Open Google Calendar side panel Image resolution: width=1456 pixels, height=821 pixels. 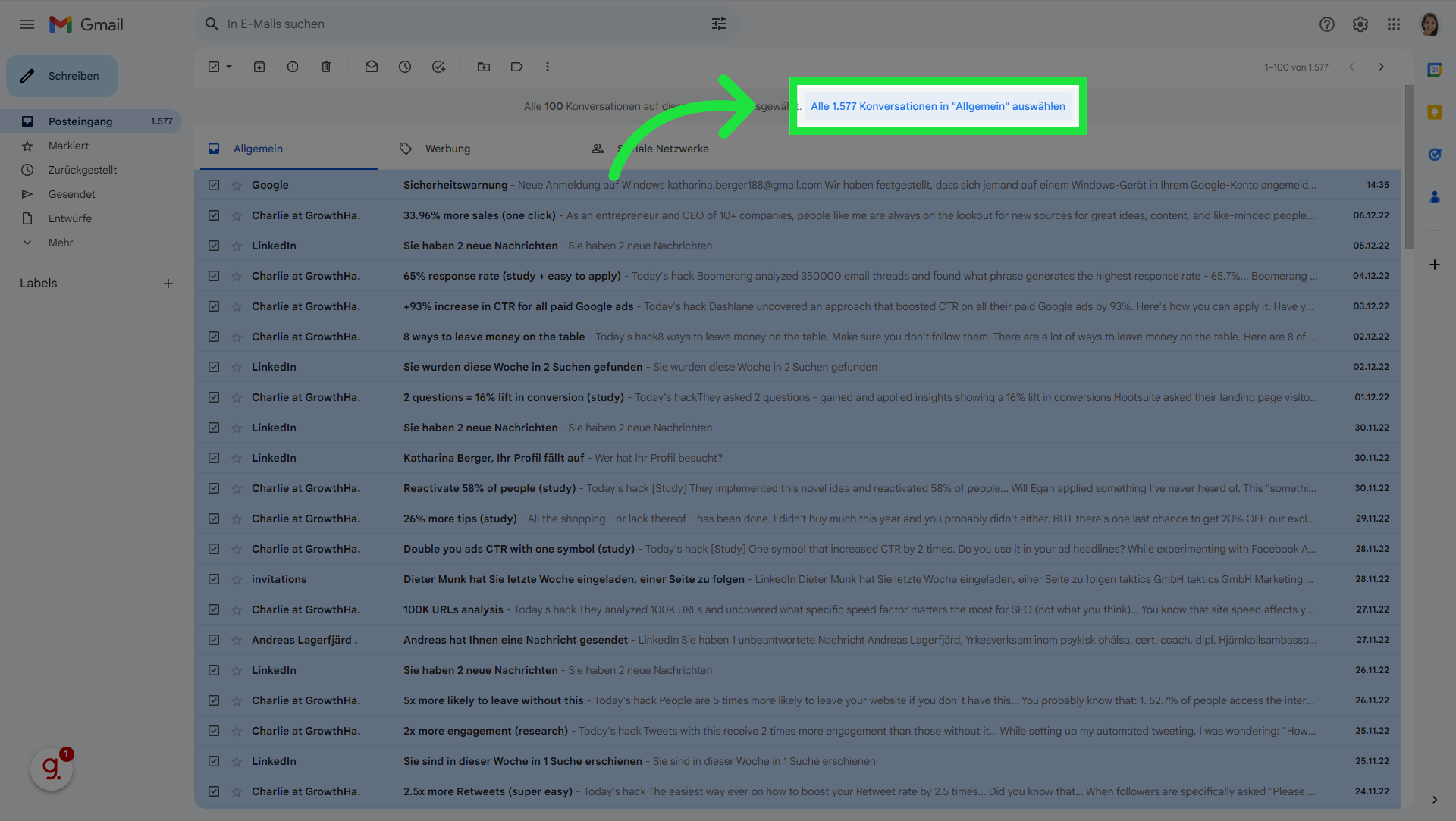[x=1434, y=70]
